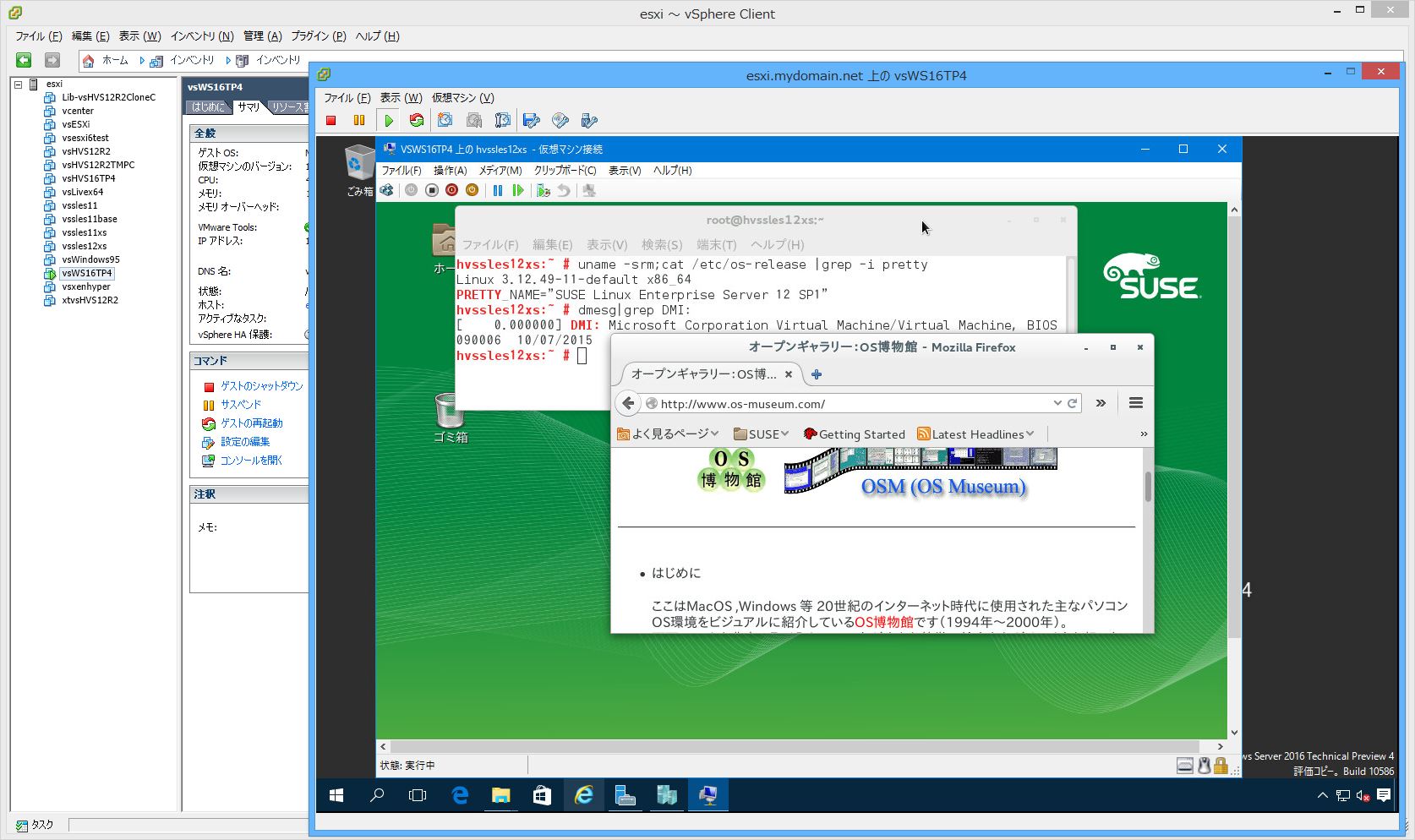Select vsWindows95 in the inventory tree
The height and width of the screenshot is (840, 1415).
tap(90, 259)
